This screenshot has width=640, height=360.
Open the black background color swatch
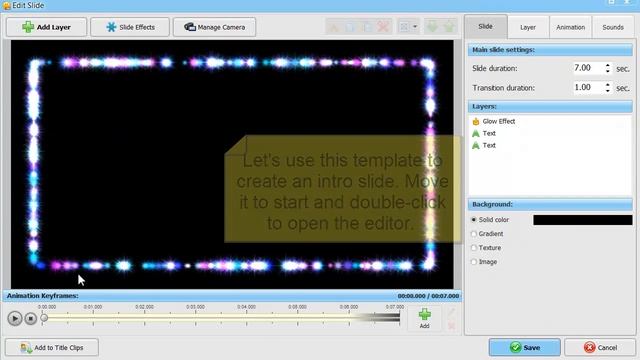click(582, 220)
